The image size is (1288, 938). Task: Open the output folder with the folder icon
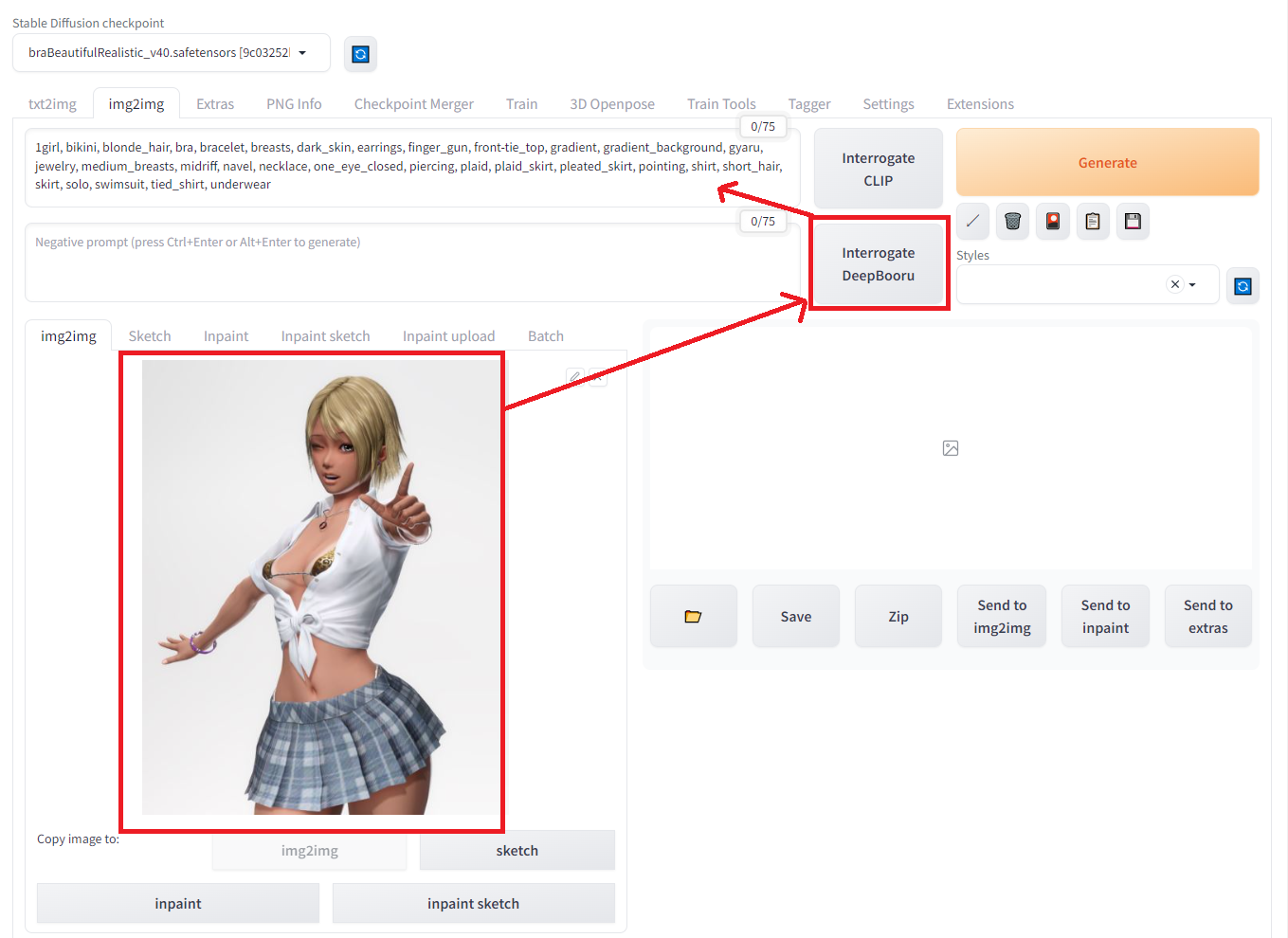coord(693,617)
